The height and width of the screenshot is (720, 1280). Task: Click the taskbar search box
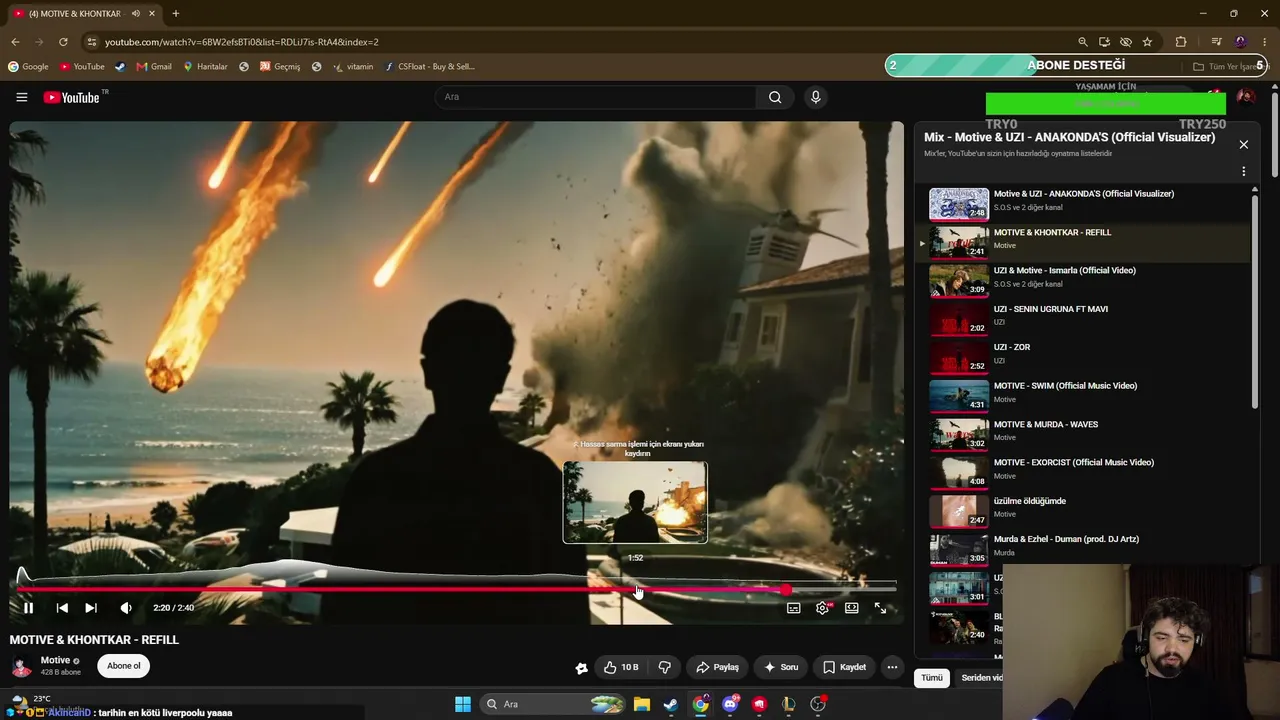[x=553, y=704]
